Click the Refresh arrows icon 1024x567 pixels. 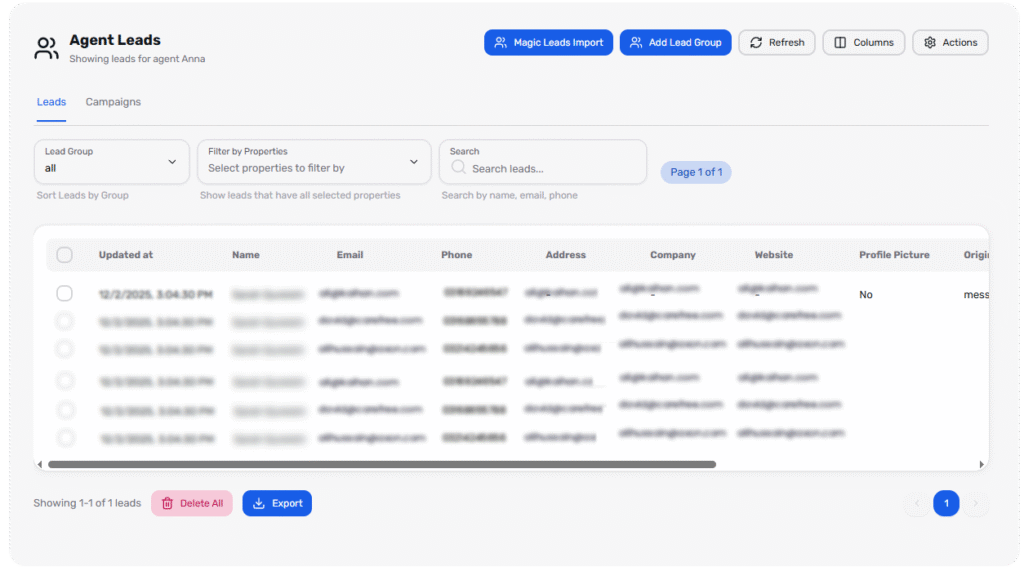pos(756,43)
